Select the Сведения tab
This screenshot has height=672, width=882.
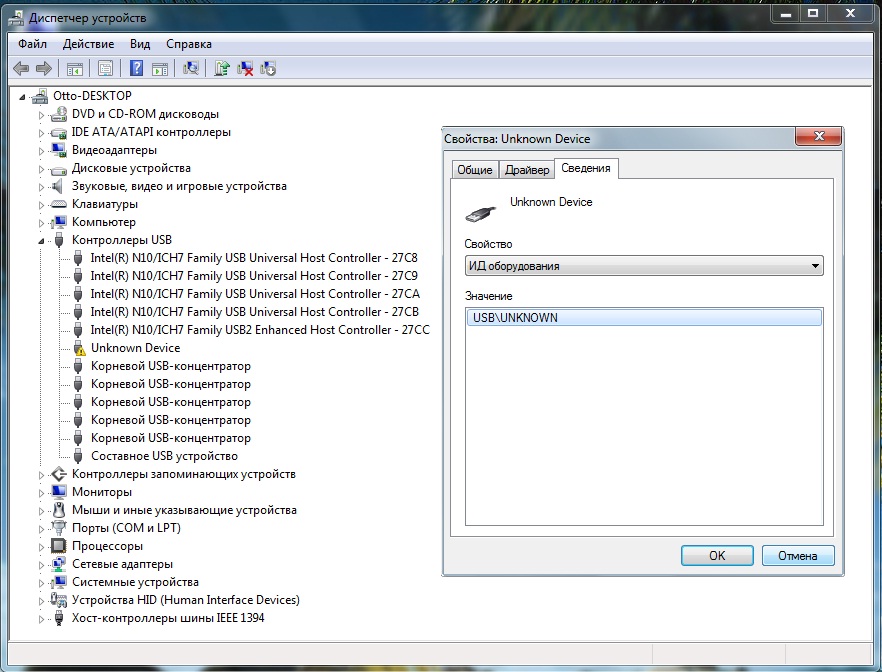586,168
